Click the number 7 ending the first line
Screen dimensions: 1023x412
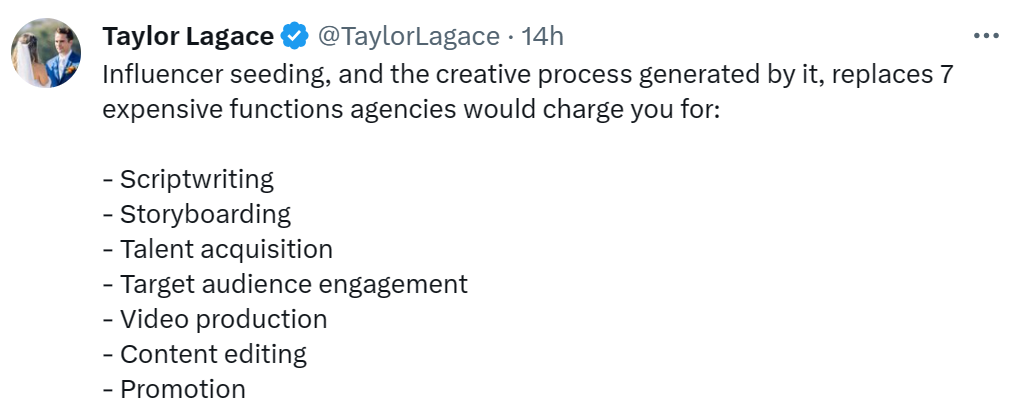(945, 75)
